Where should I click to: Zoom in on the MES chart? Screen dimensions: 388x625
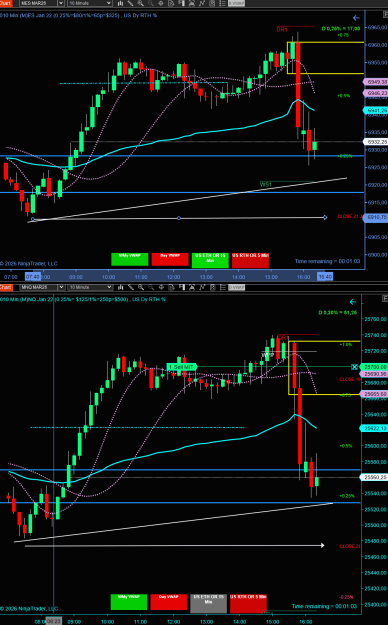140,3
